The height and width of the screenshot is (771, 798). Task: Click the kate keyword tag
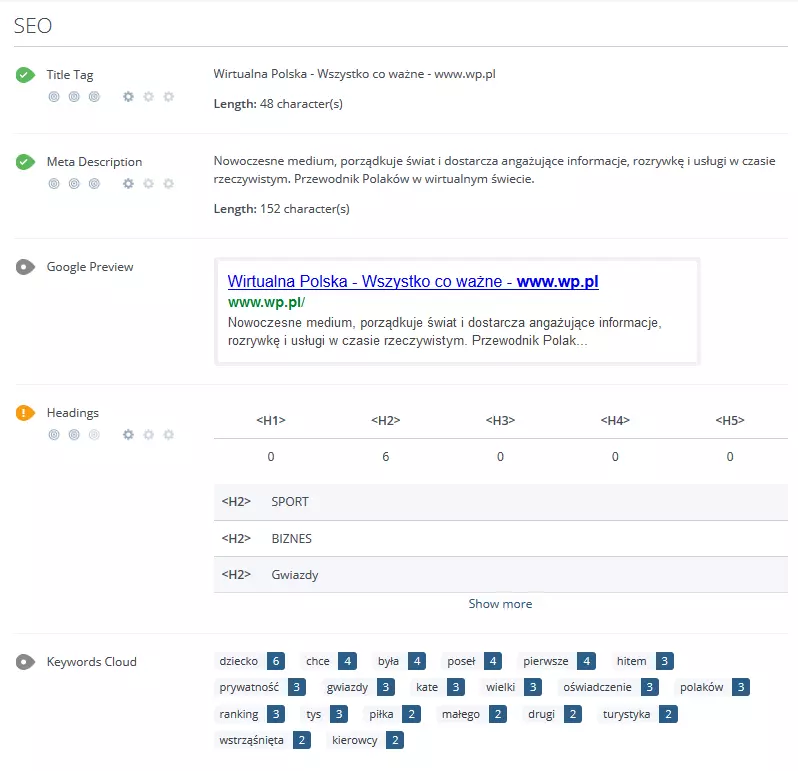(x=438, y=687)
